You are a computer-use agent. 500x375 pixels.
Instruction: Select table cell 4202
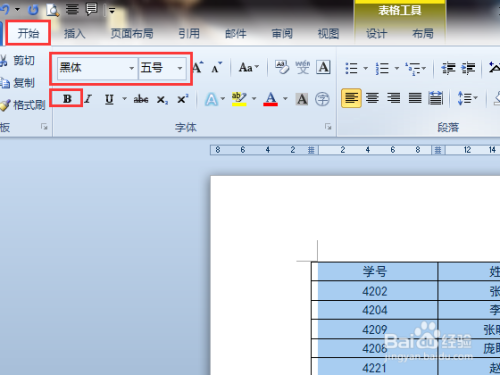(x=375, y=291)
